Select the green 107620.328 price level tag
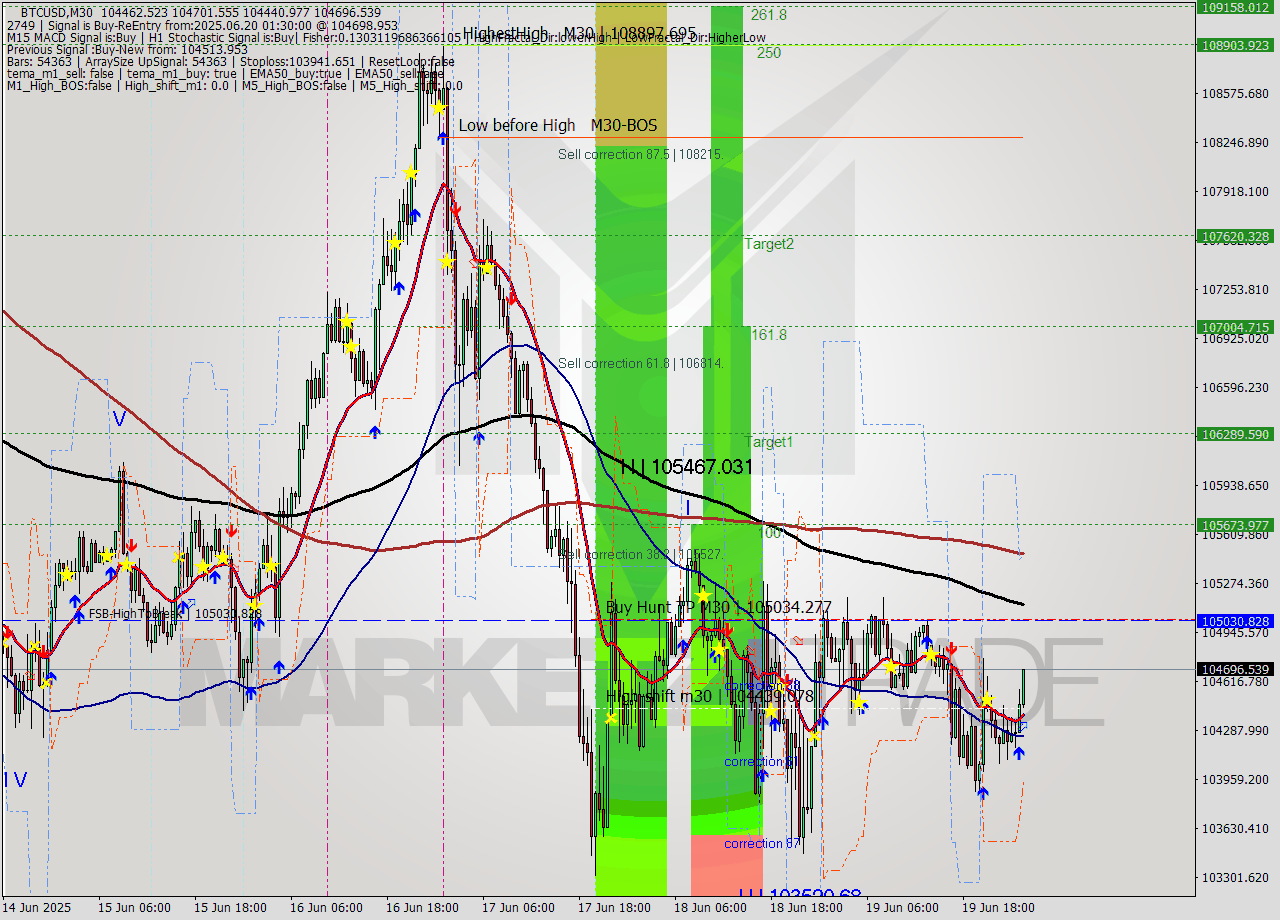Viewport: 1280px width, 920px height. click(x=1237, y=236)
